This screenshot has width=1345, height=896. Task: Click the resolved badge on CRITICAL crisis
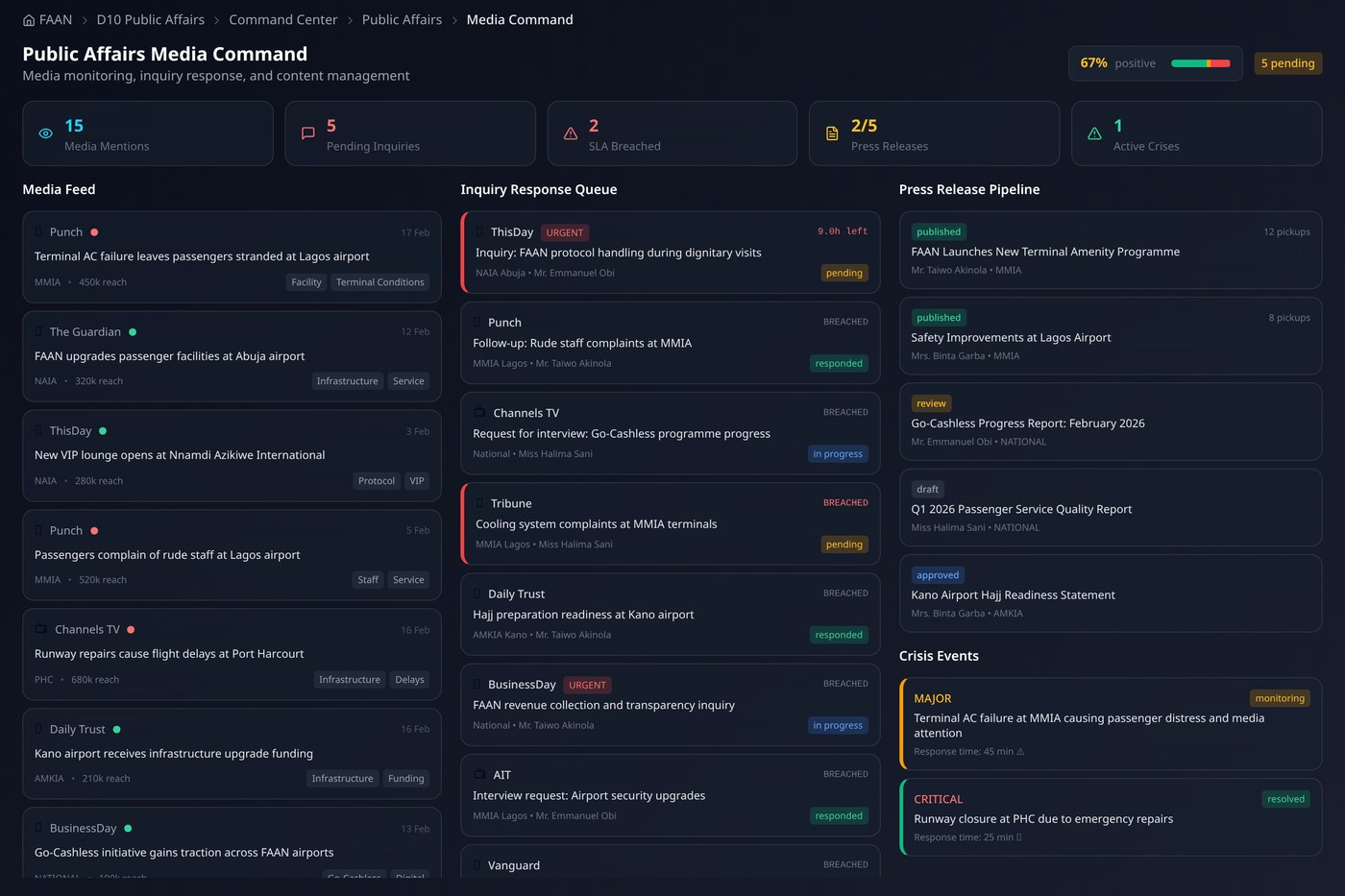1285,799
